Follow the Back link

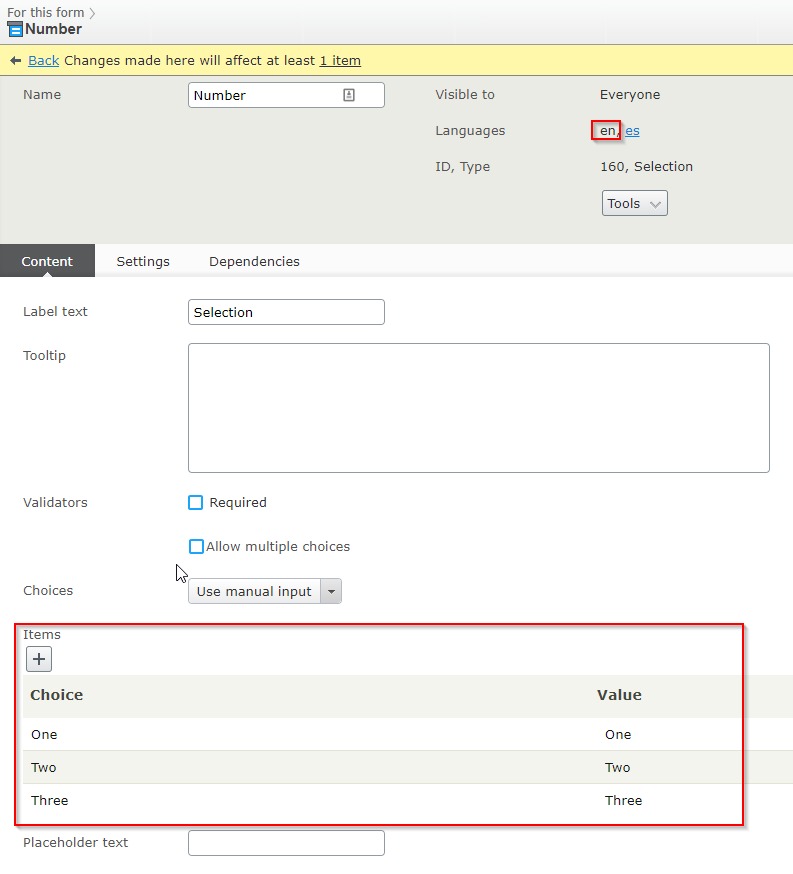pyautogui.click(x=43, y=61)
